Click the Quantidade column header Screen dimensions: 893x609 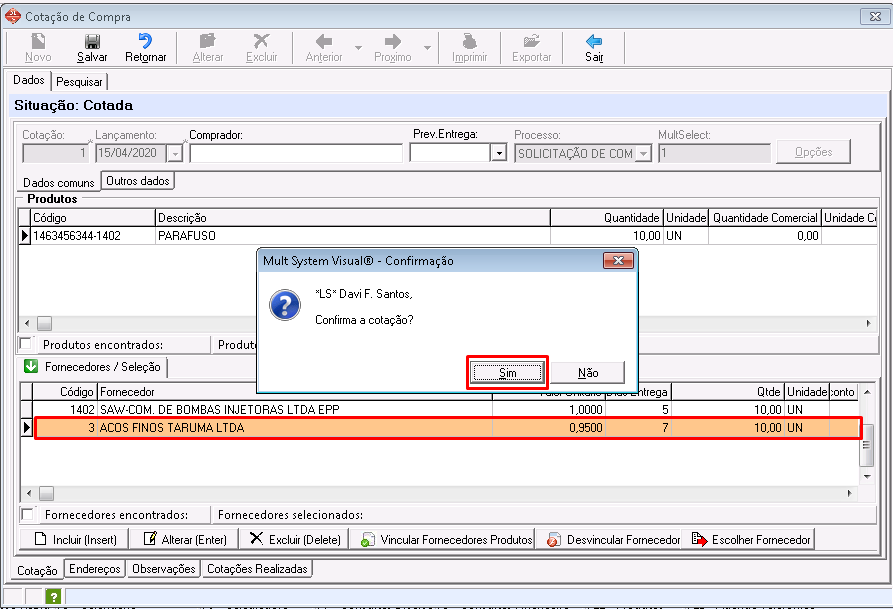pyautogui.click(x=607, y=218)
